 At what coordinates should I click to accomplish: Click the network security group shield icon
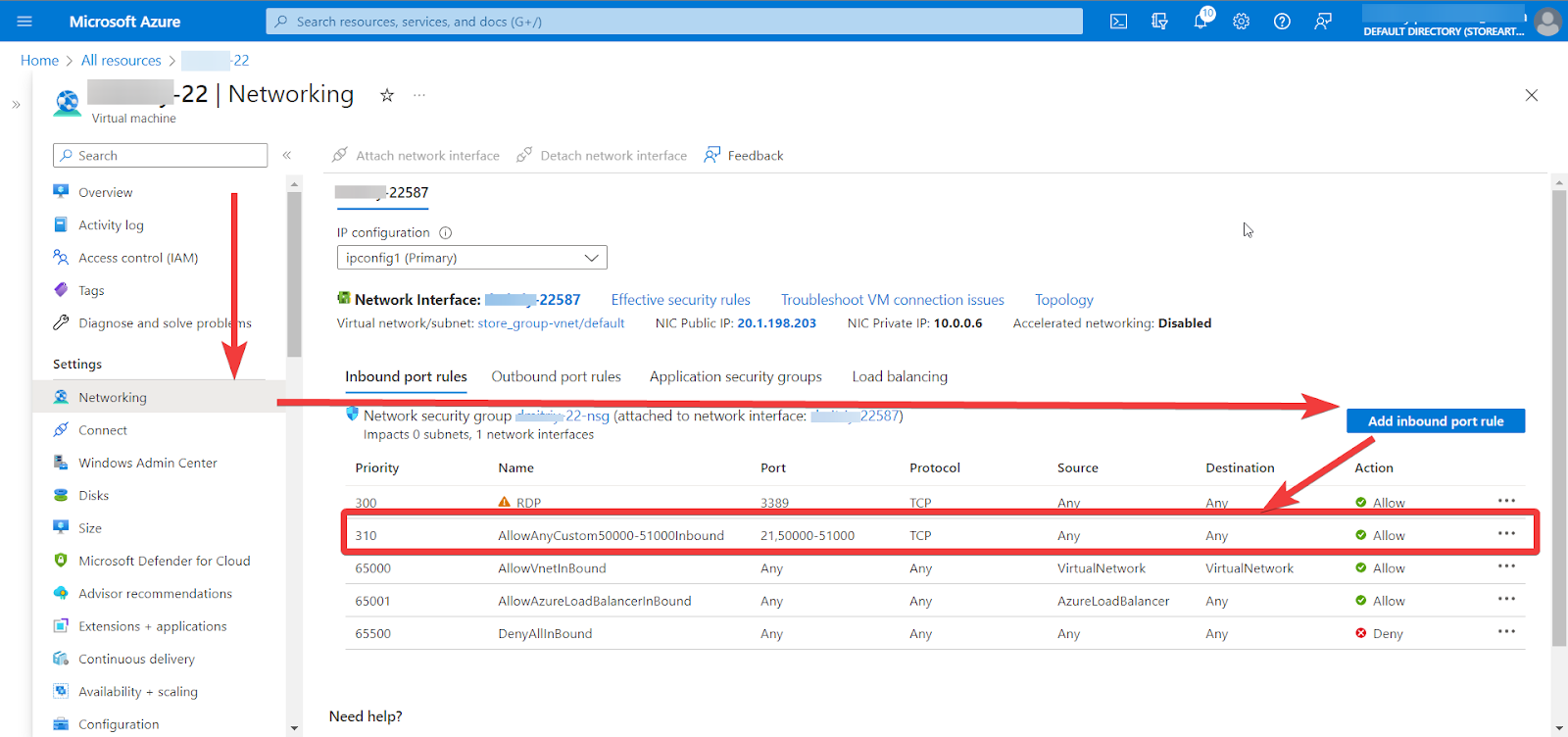pyautogui.click(x=353, y=415)
